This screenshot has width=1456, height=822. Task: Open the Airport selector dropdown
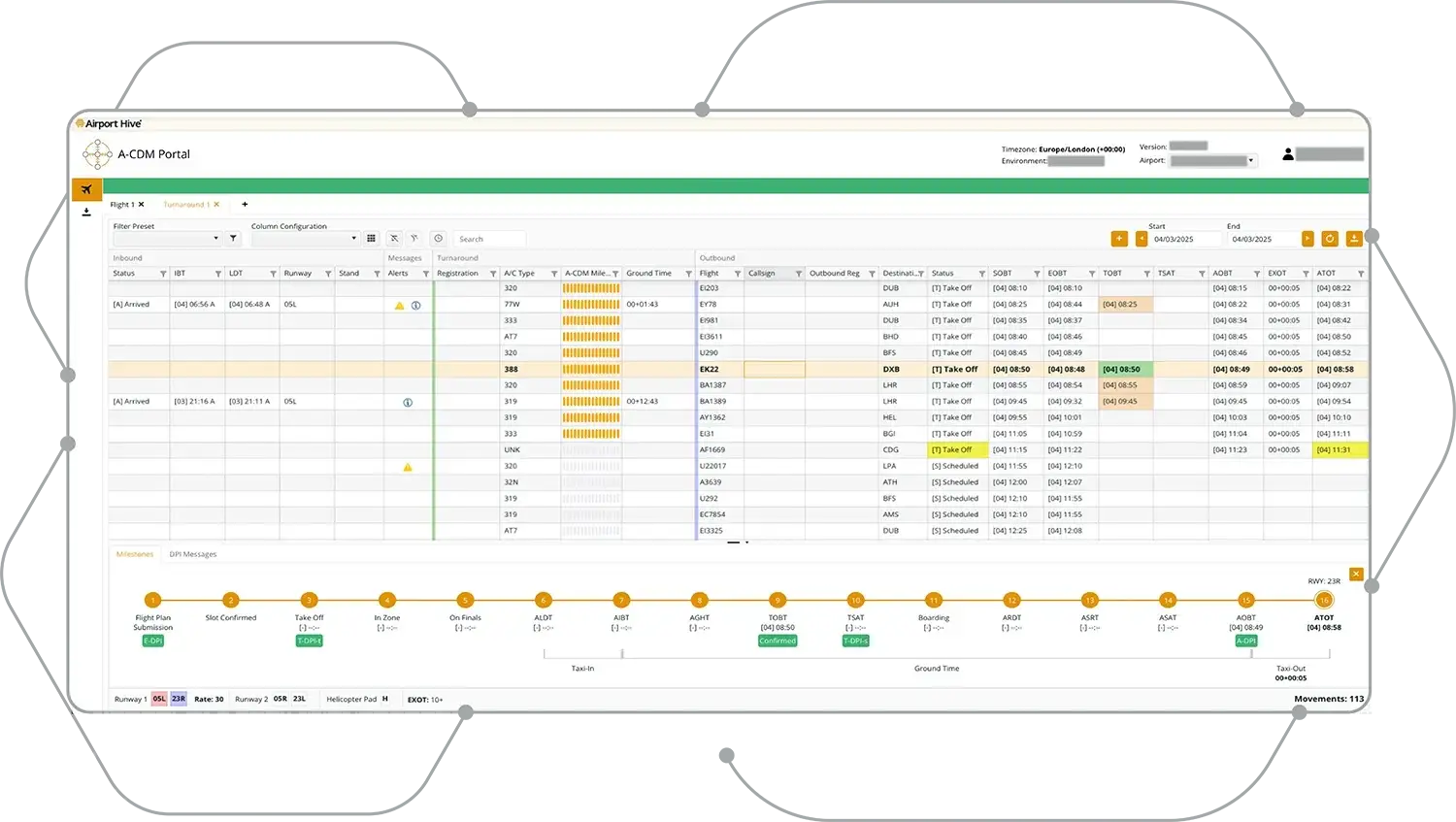pos(1212,161)
